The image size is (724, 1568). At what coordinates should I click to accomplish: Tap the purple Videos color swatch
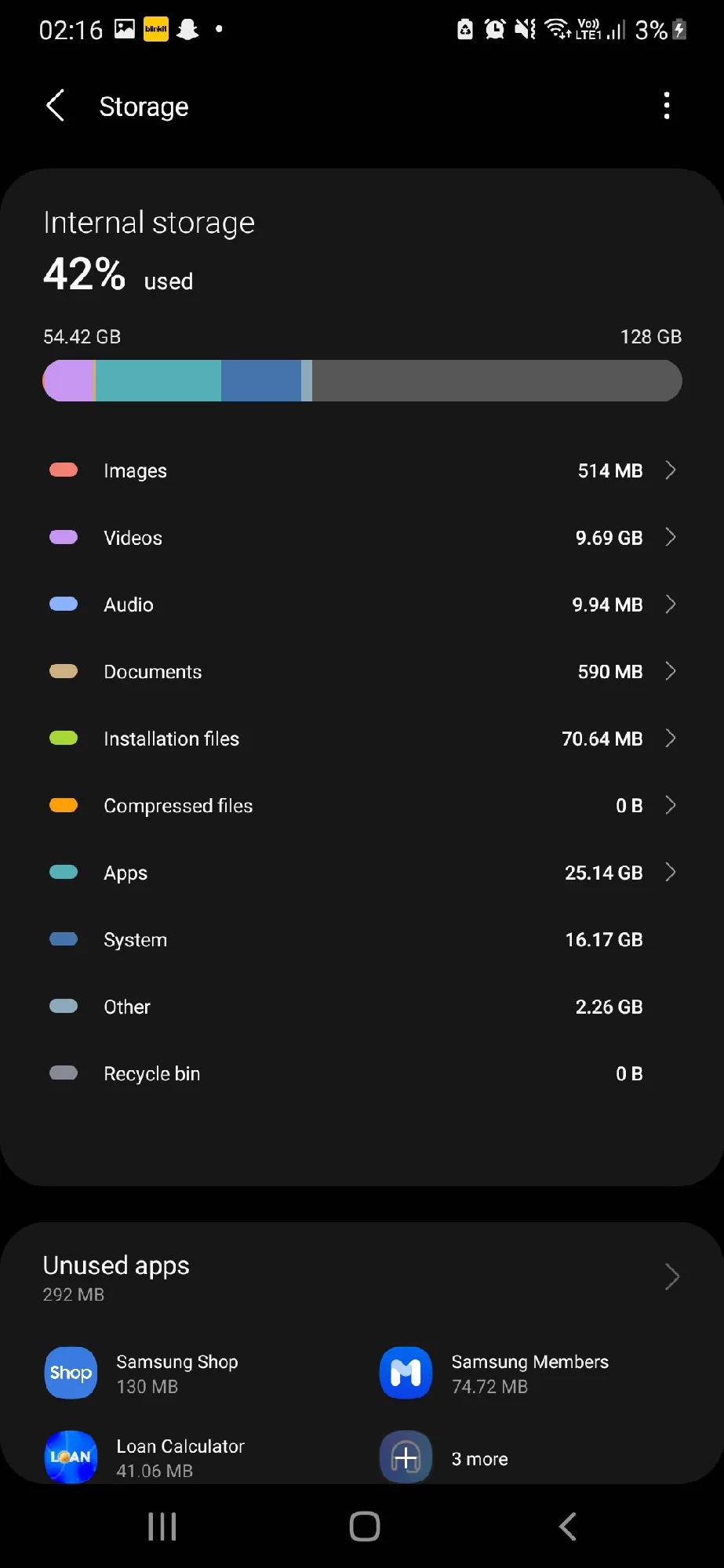click(x=64, y=537)
